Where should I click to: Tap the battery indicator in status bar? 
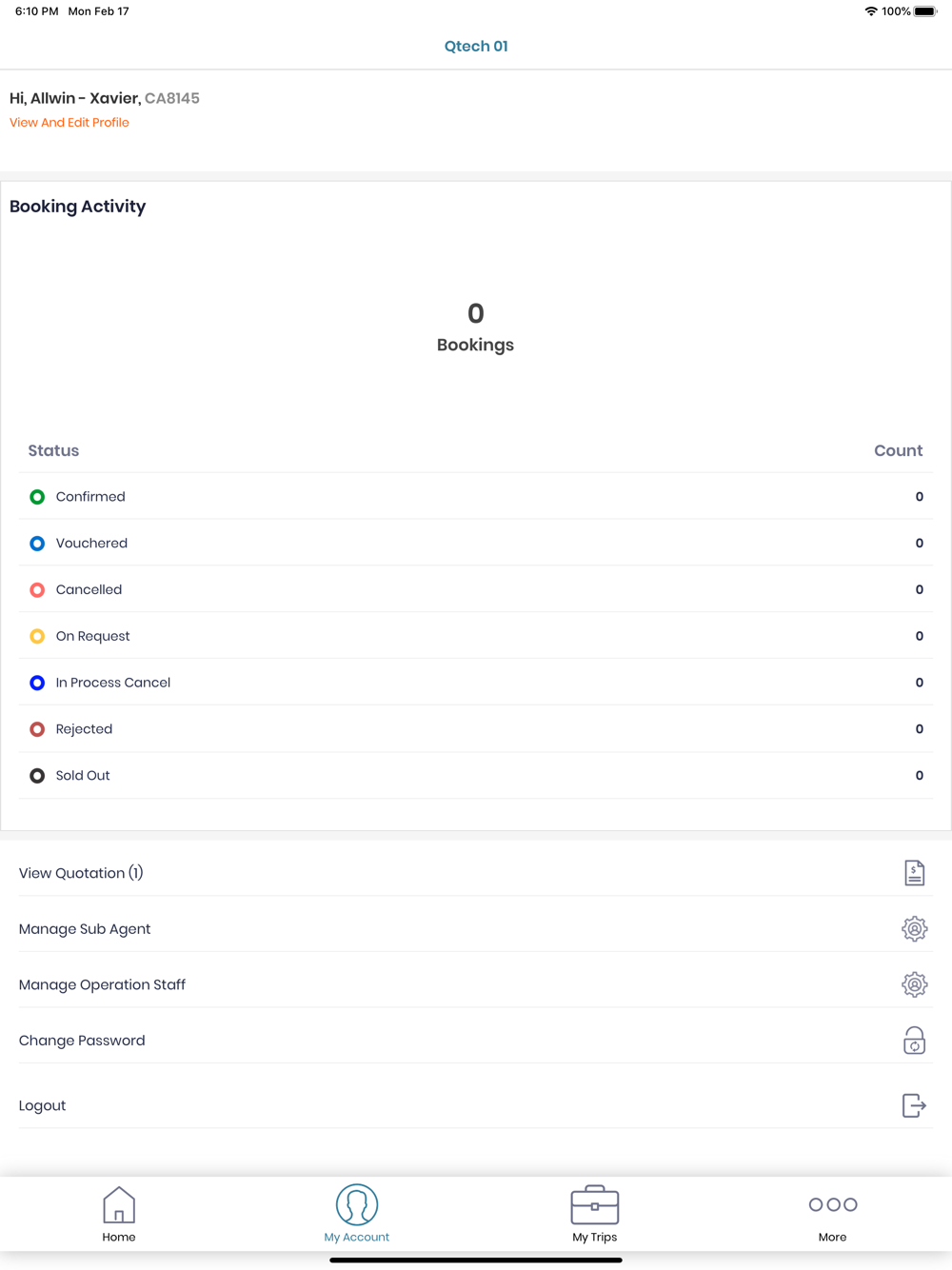924,11
